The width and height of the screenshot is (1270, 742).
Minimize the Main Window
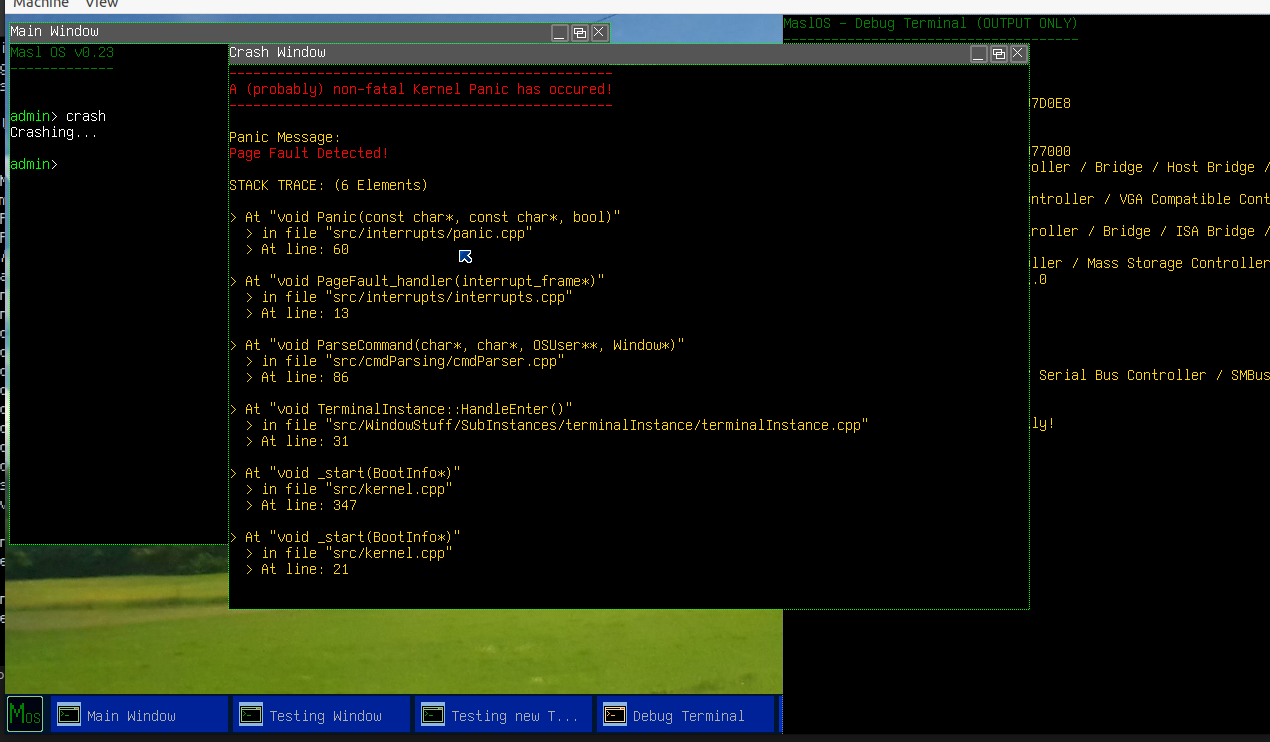[560, 32]
